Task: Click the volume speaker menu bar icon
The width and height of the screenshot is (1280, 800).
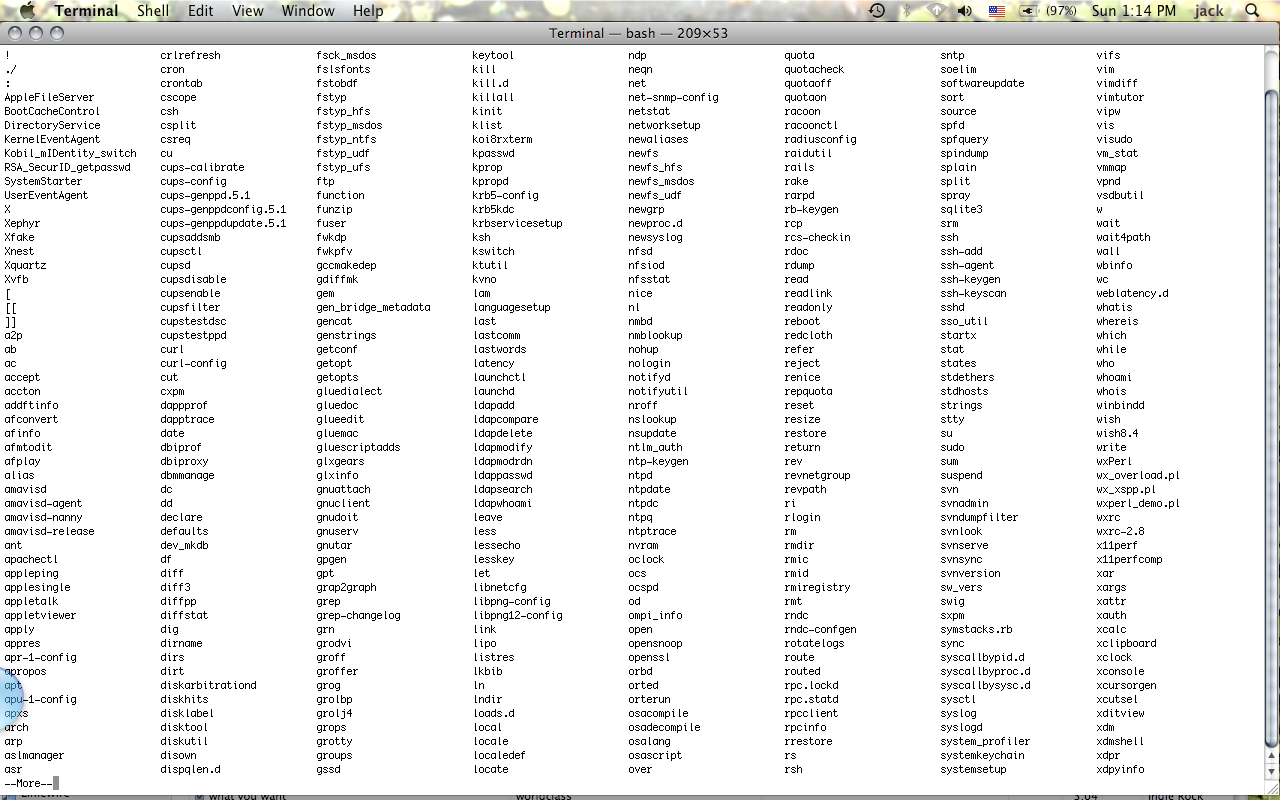Action: pyautogui.click(x=963, y=11)
